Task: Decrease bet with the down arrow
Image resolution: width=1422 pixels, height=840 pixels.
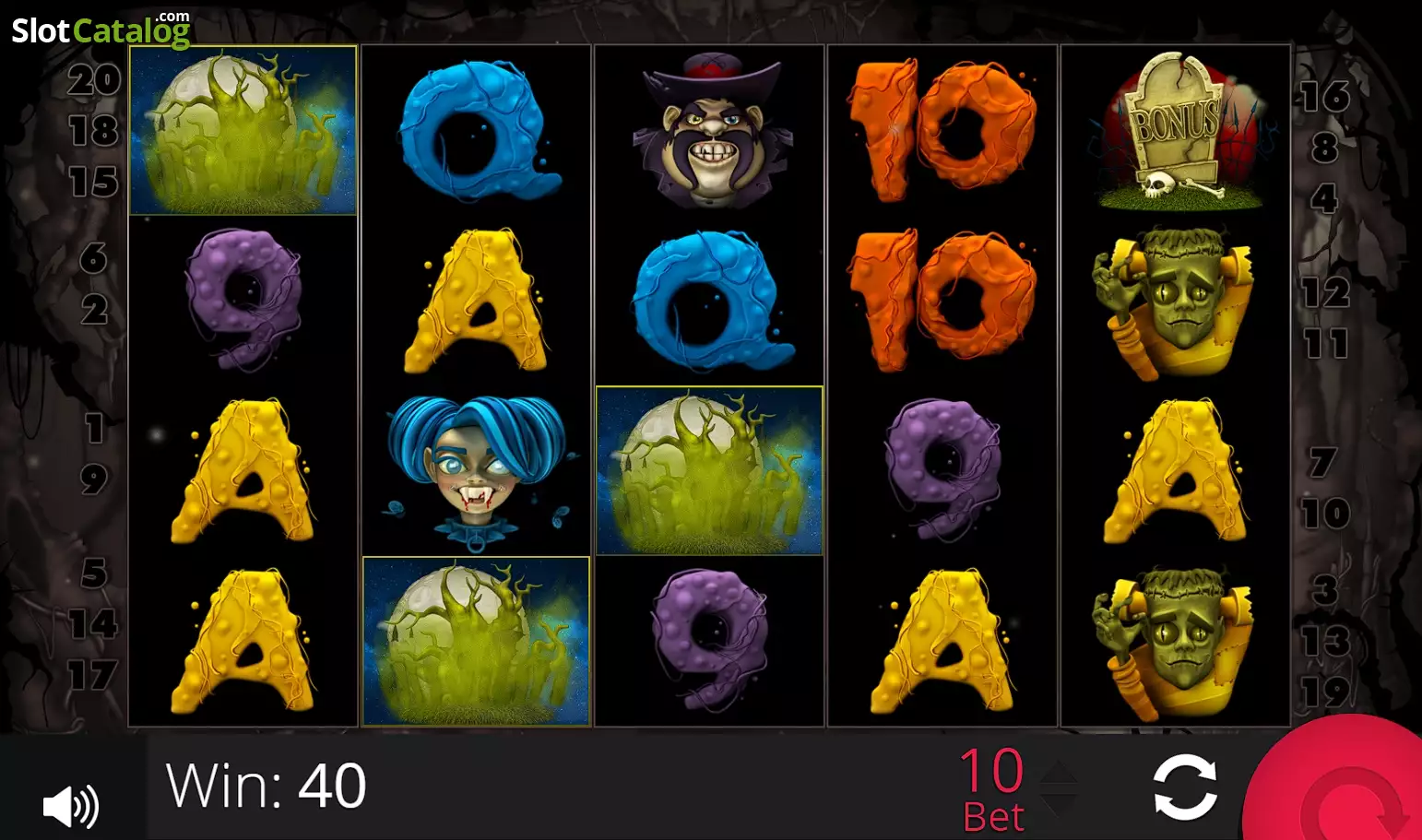Action: coord(1059,805)
